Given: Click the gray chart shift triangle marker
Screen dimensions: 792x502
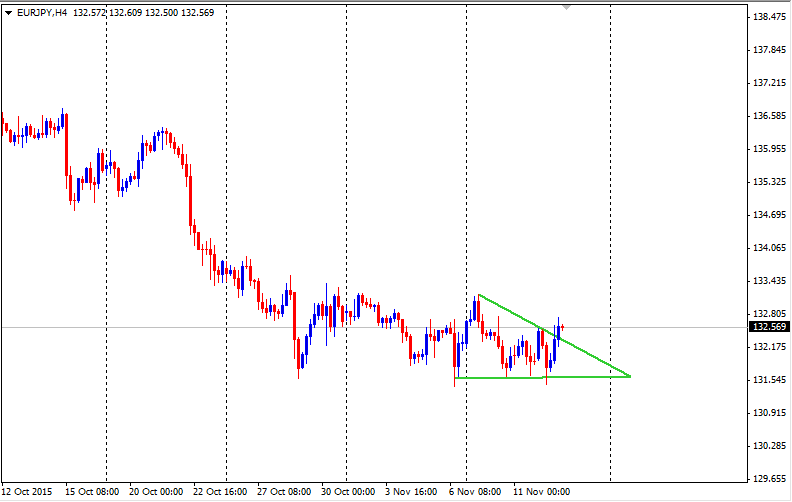Looking at the screenshot, I should pos(566,8).
